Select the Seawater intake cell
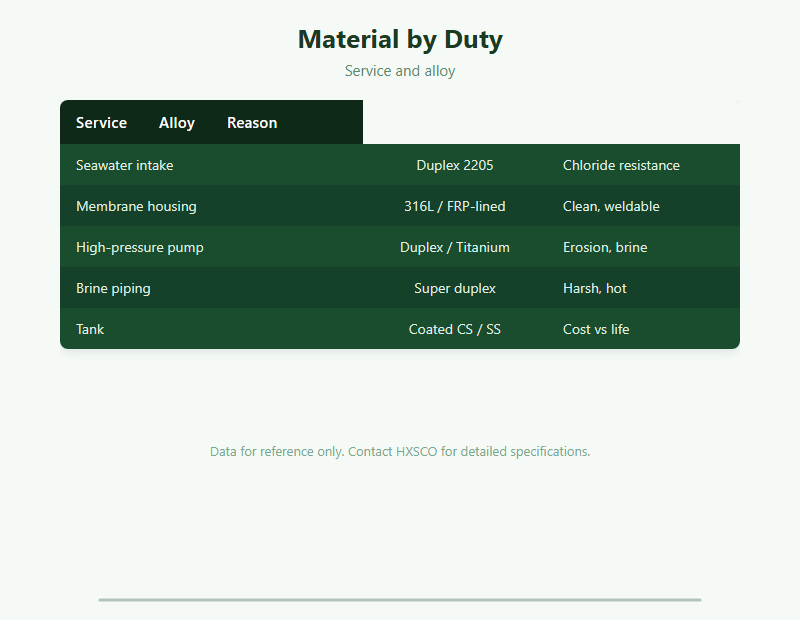Viewport: 800px width, 620px height. (x=211, y=165)
